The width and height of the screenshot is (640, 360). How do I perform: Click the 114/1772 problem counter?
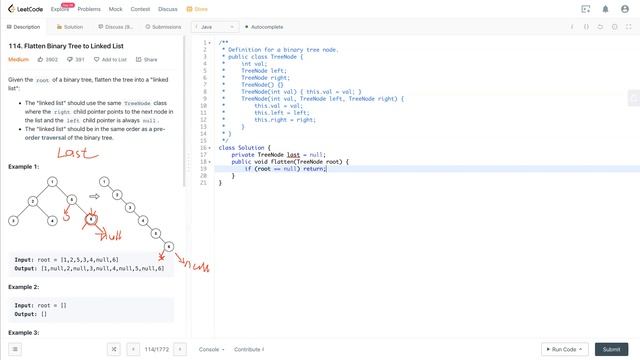point(156,349)
